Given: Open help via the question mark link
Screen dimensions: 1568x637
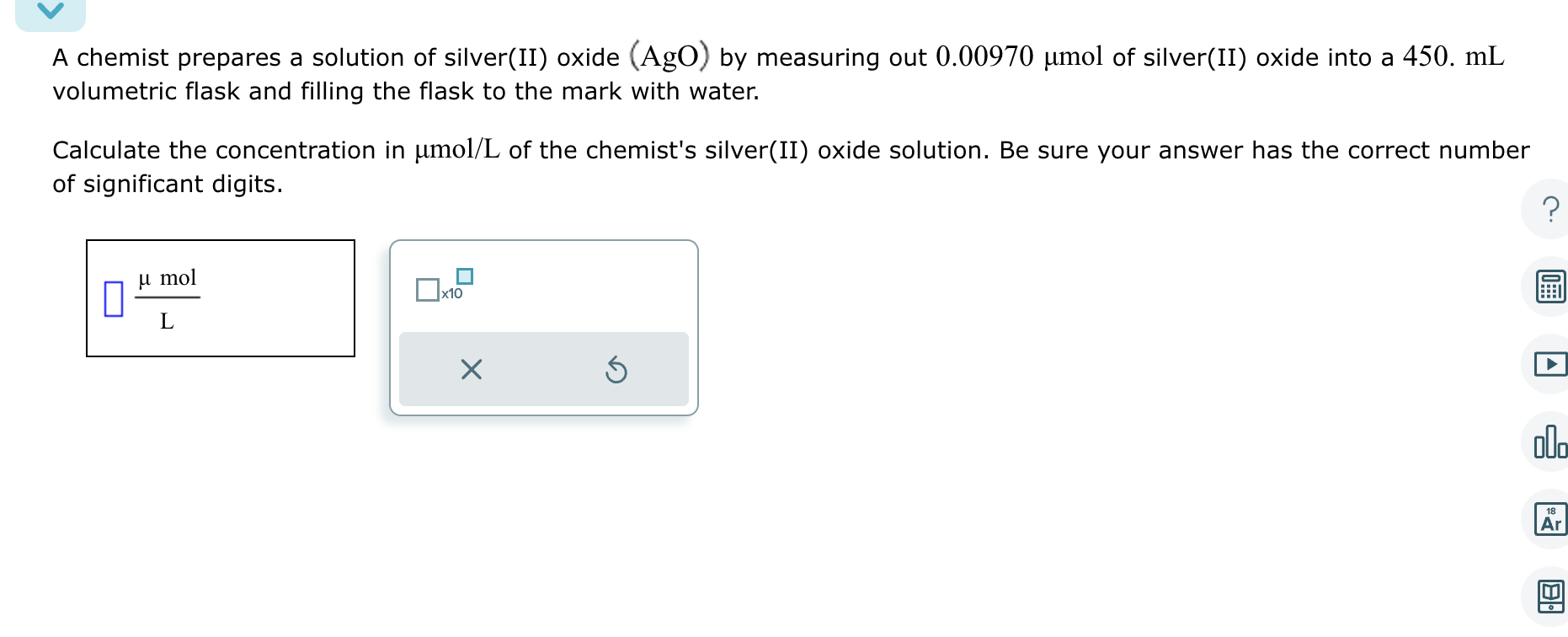Looking at the screenshot, I should (1550, 210).
